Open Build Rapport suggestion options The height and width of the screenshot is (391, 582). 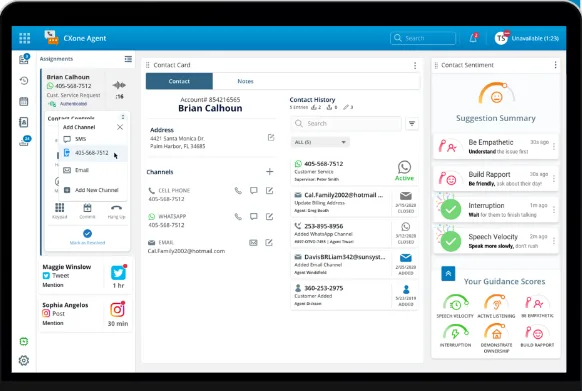pos(554,179)
